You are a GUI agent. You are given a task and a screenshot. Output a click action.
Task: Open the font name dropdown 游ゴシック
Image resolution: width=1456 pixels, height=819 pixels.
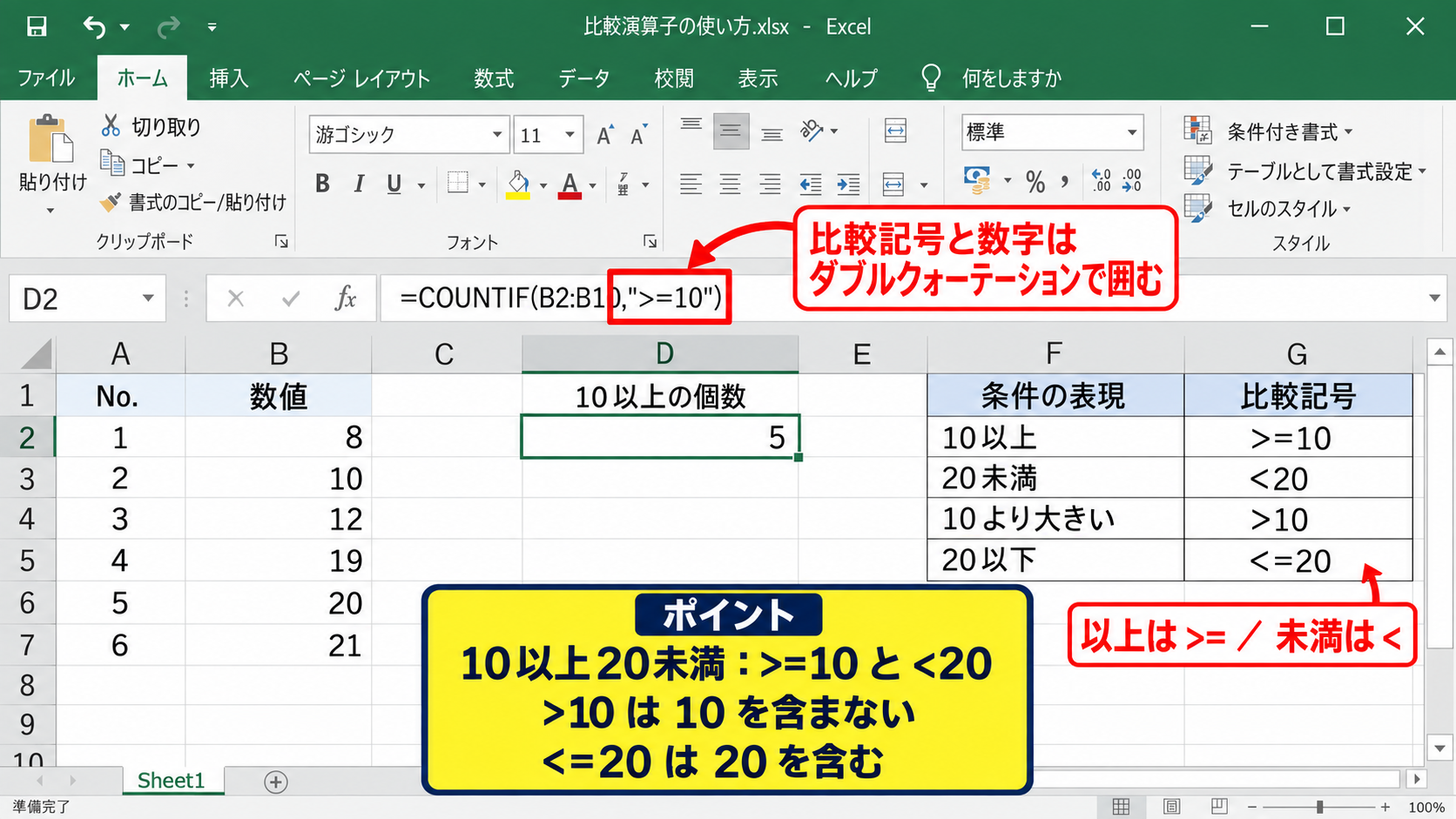(x=496, y=135)
